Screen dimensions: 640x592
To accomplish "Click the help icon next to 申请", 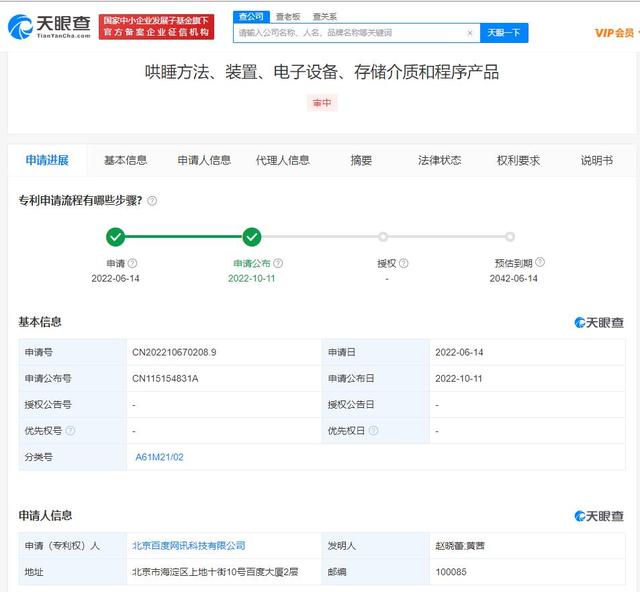I will tap(132, 264).
